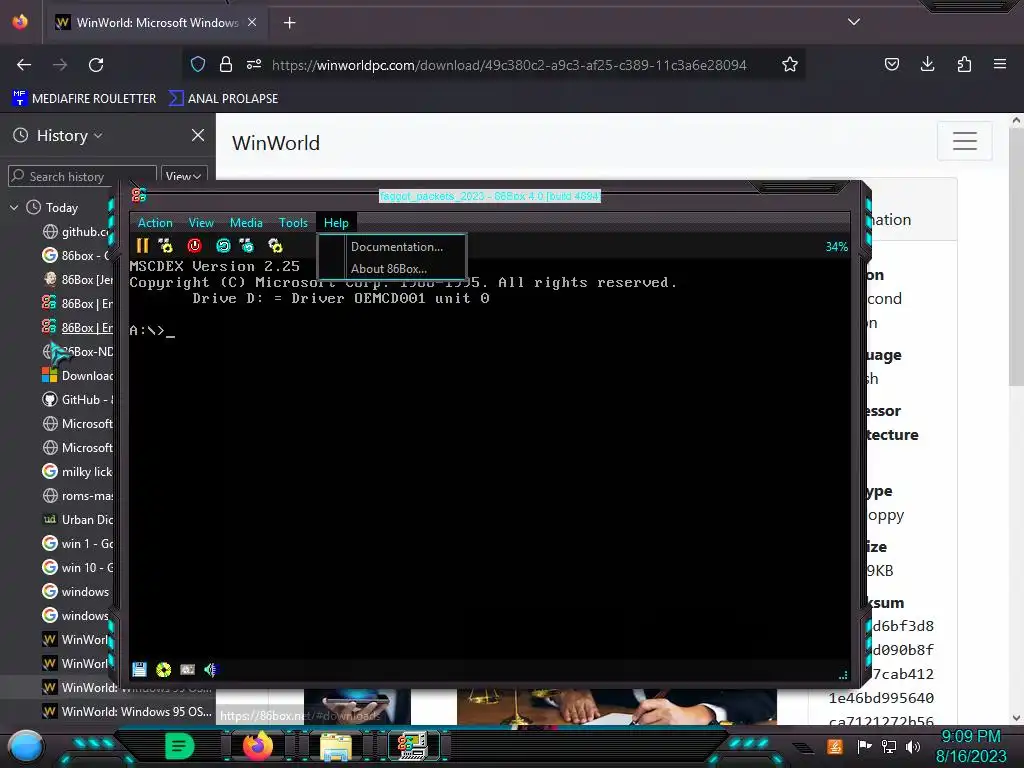Bookmark this page with the star icon
This screenshot has width=1024, height=768.
[x=790, y=64]
